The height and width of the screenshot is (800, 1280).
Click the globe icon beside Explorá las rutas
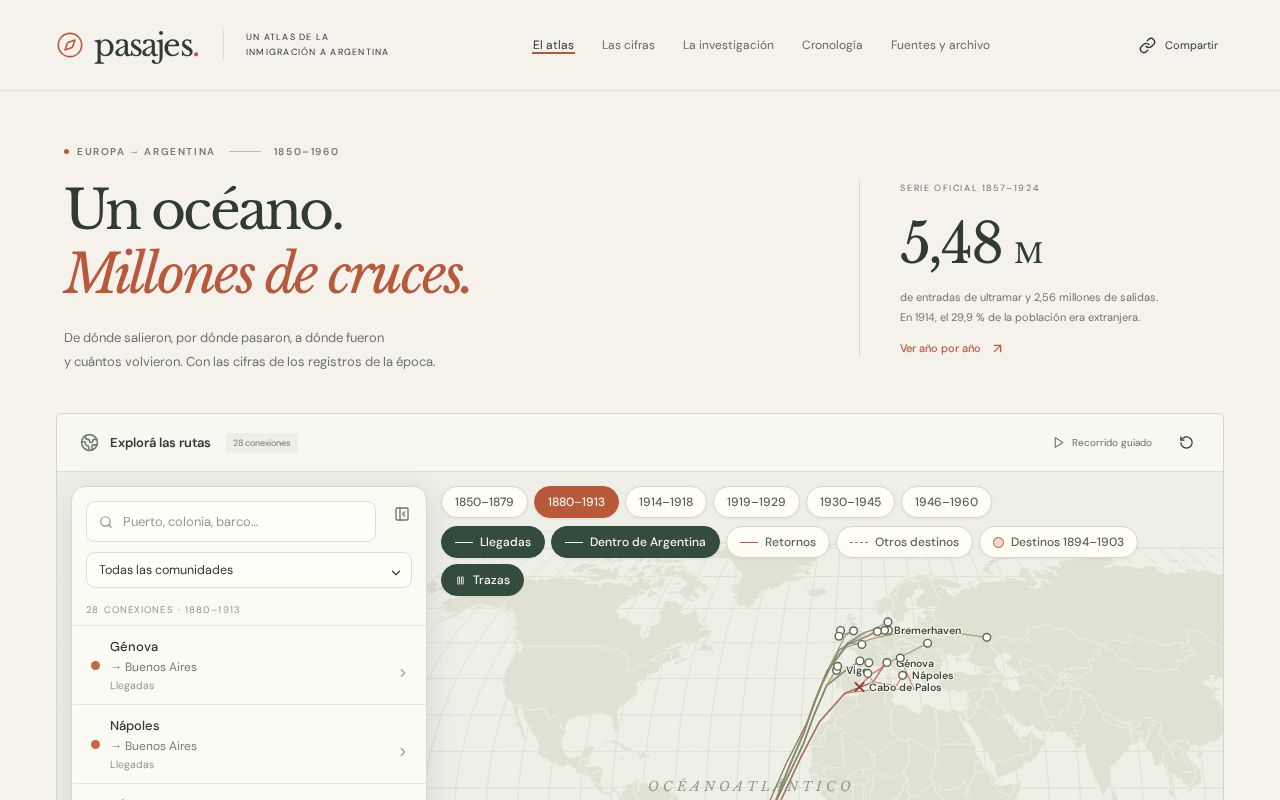click(90, 443)
